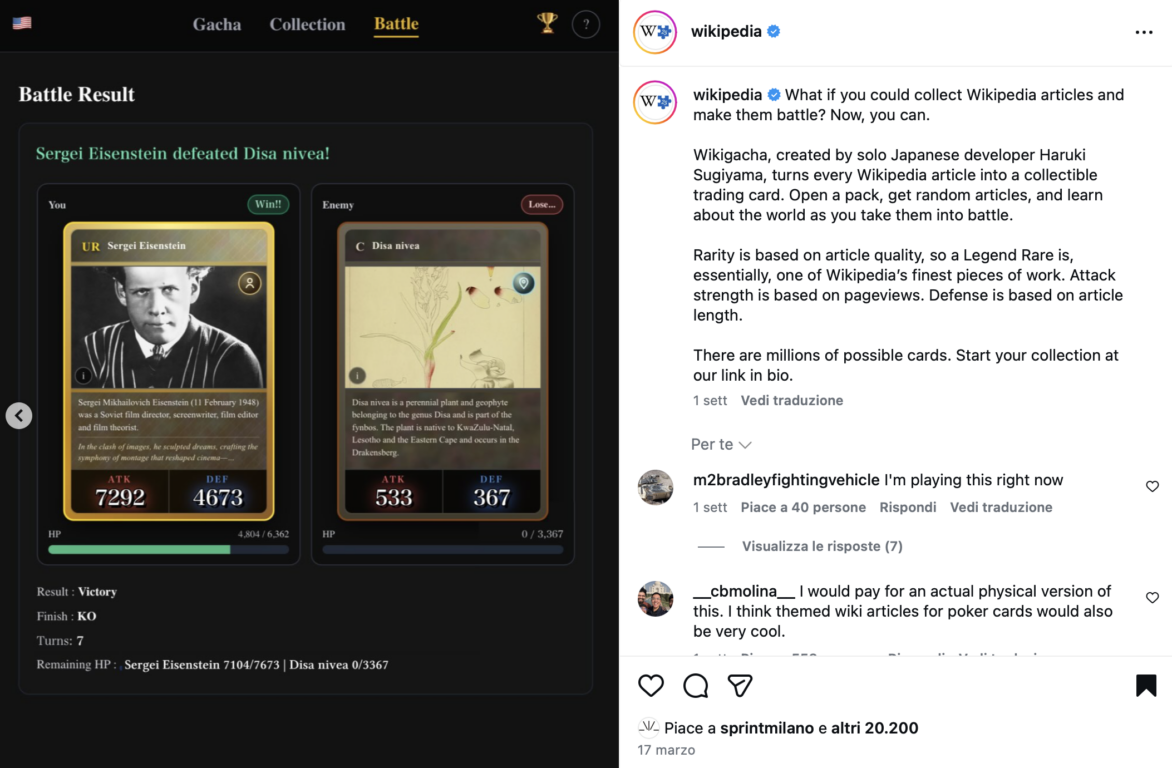Expand the 'Per te' comment sorting dropdown

click(x=721, y=444)
